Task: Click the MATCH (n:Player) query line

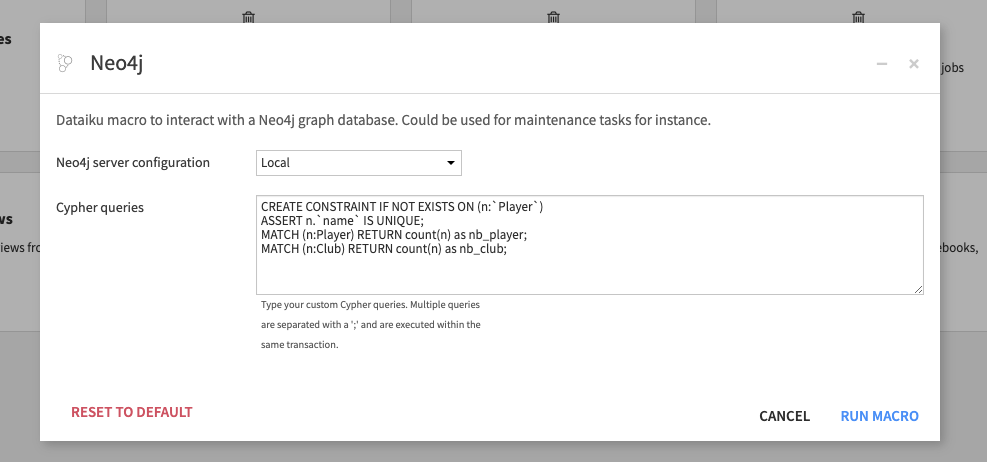Action: point(393,235)
